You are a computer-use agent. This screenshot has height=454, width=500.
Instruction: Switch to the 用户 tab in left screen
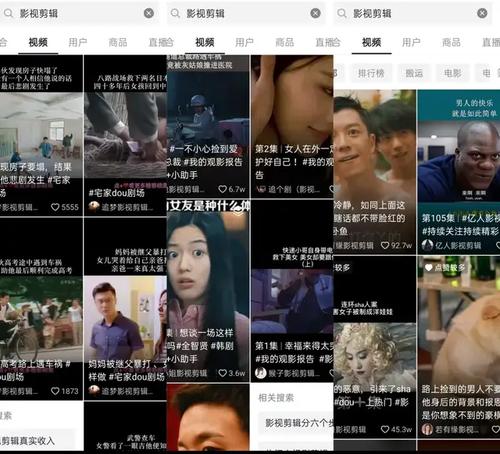click(x=78, y=42)
